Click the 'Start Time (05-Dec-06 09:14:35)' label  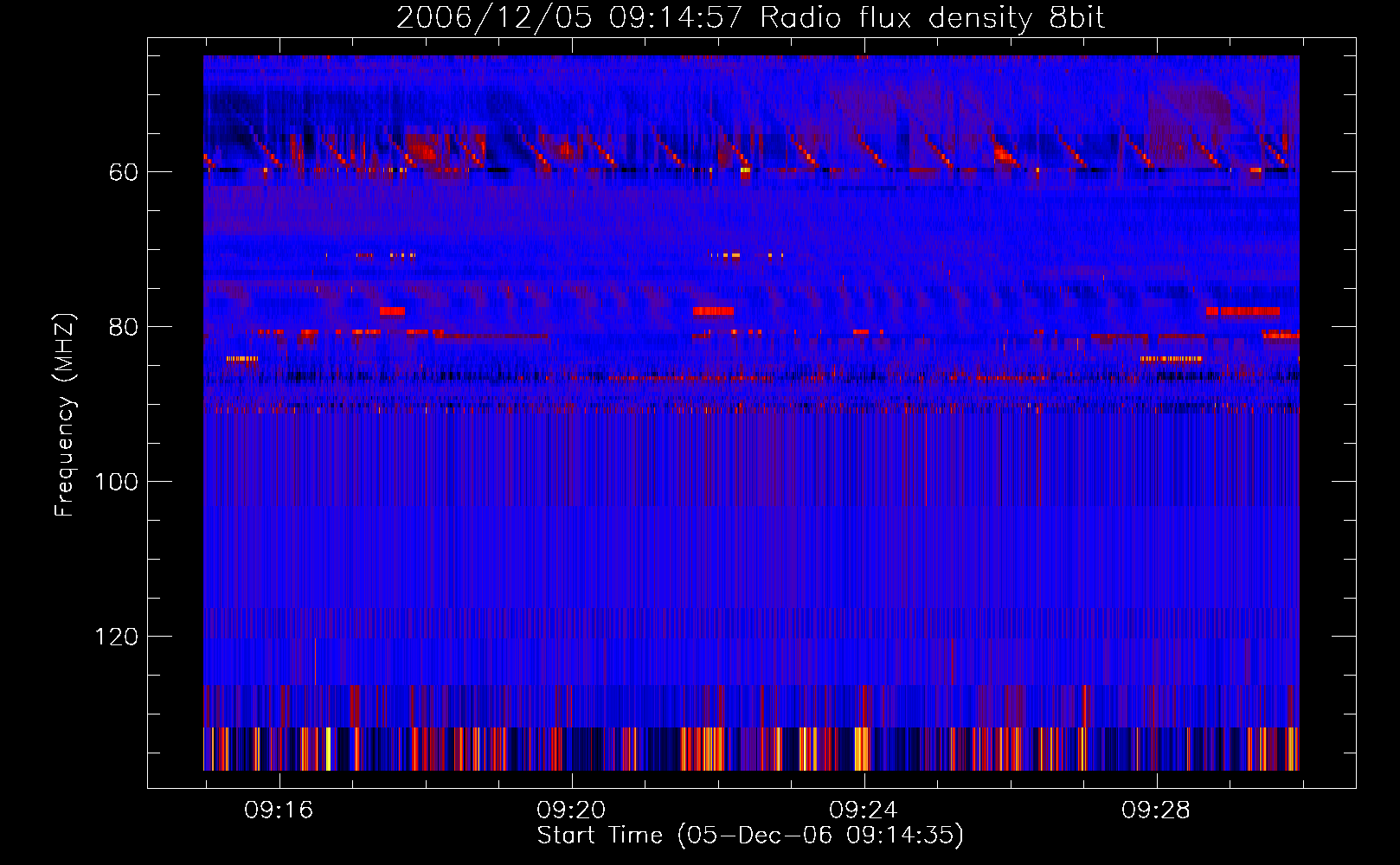[x=750, y=836]
